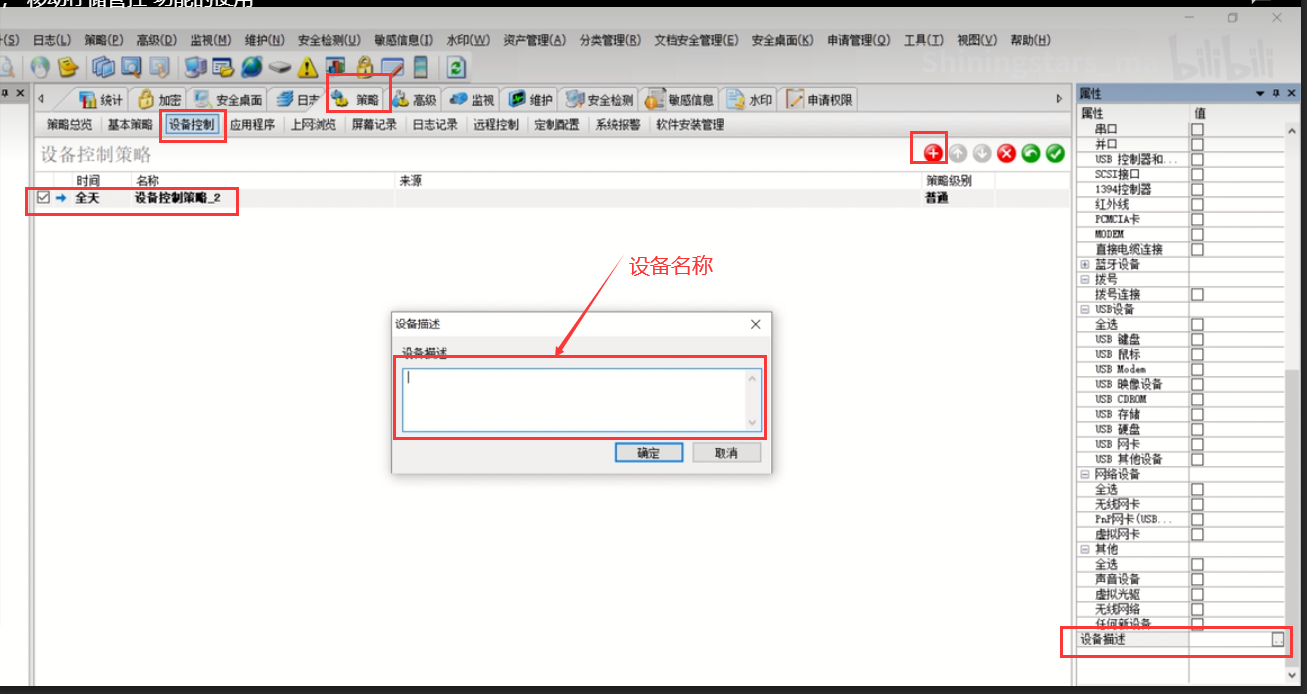The width and height of the screenshot is (1307, 694).
Task: Click the green refresh toolbar icon
Action: point(456,67)
